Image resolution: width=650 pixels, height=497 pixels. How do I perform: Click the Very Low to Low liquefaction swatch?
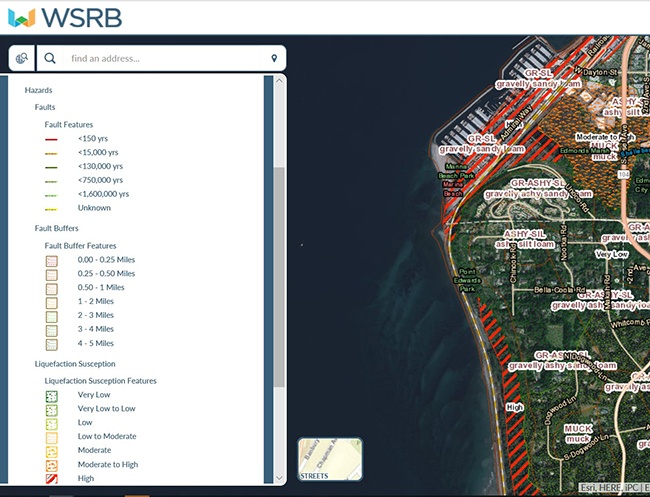(52, 410)
